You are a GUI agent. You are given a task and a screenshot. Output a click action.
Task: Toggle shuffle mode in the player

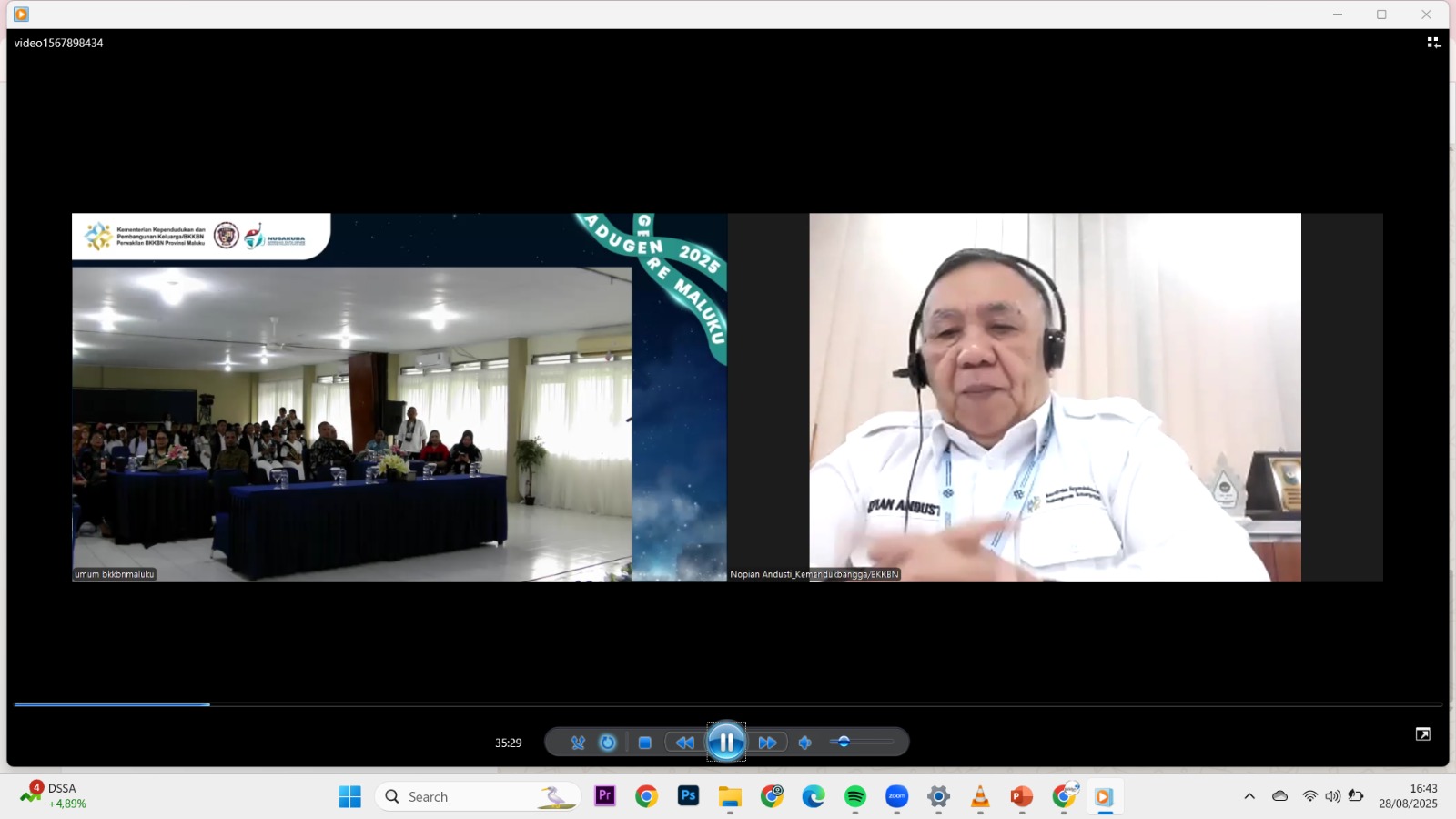click(x=578, y=743)
